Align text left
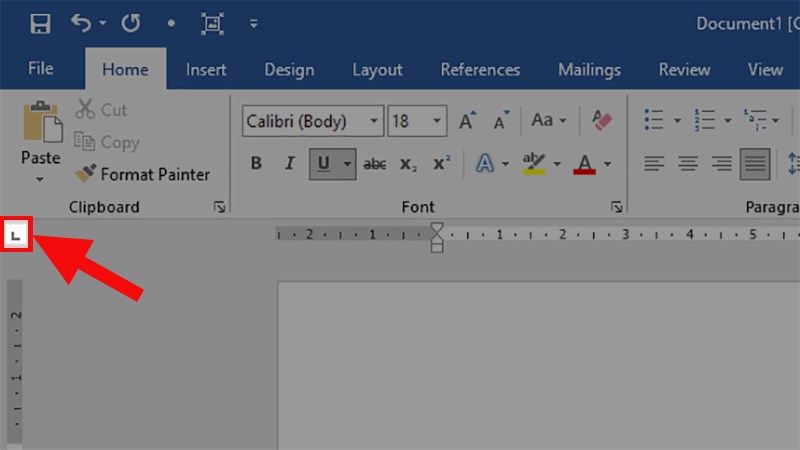The image size is (800, 450). [x=654, y=163]
